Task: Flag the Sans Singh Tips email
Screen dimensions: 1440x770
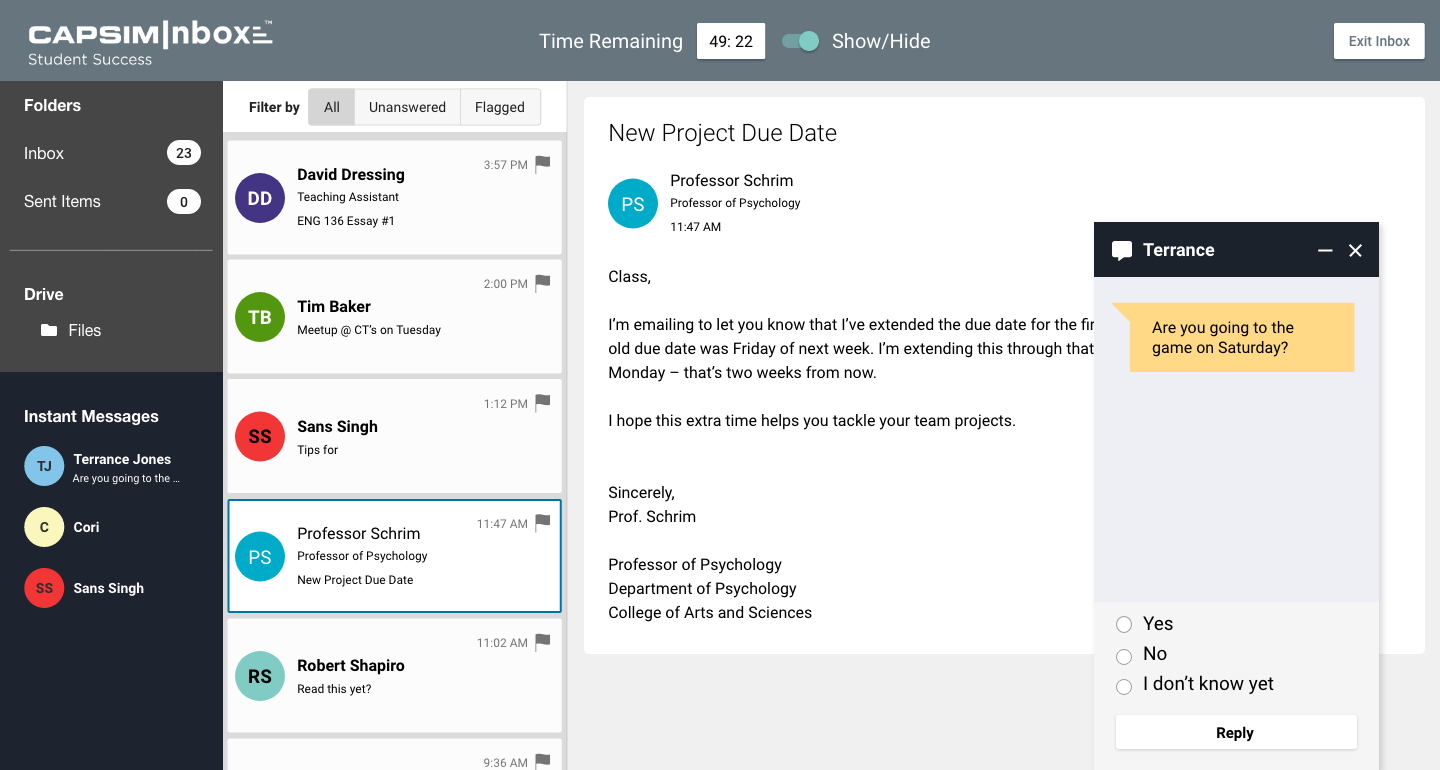Action: 543,403
